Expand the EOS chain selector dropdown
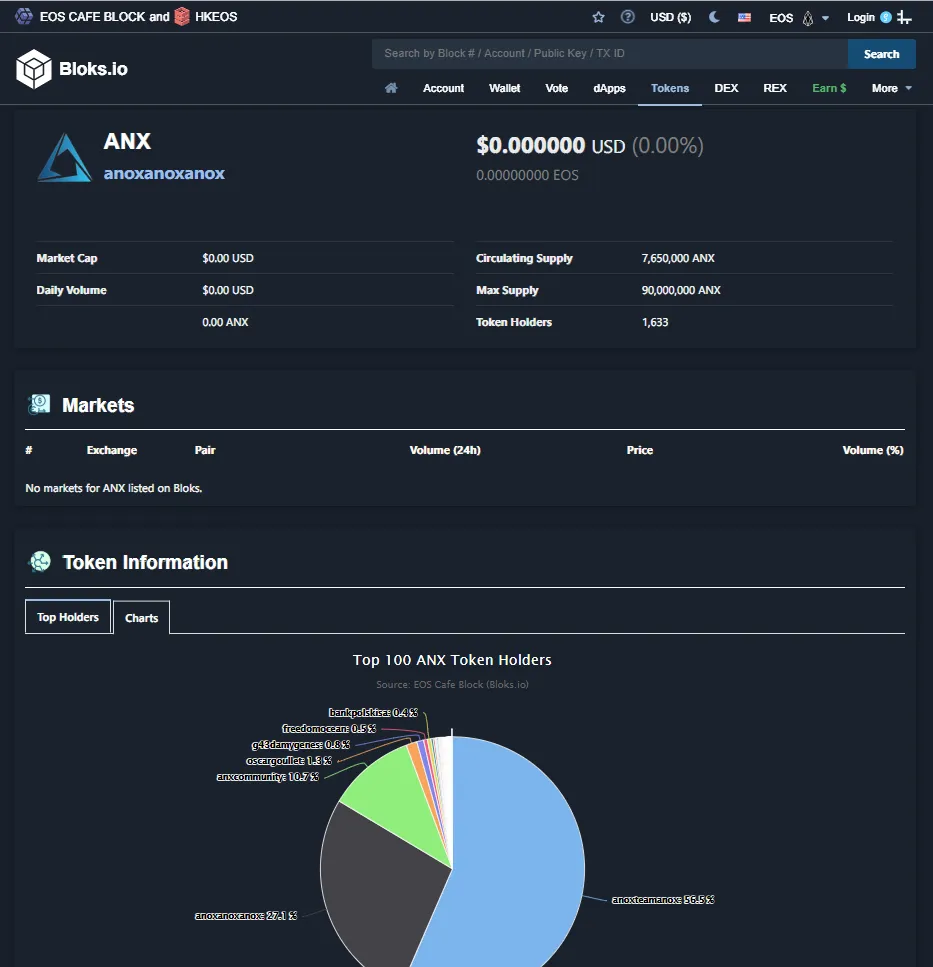 coord(799,18)
